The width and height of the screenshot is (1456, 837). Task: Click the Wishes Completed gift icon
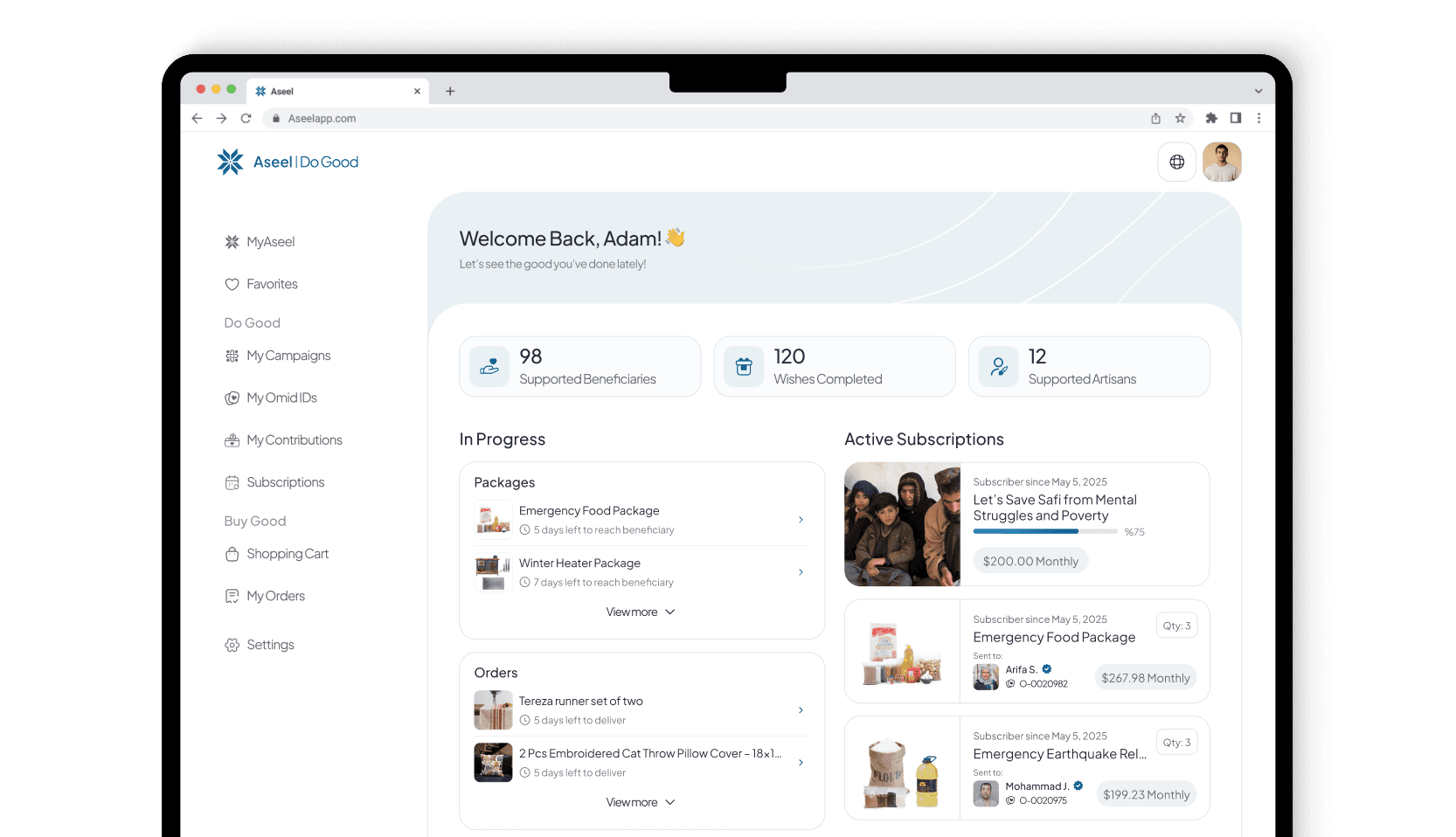(744, 367)
